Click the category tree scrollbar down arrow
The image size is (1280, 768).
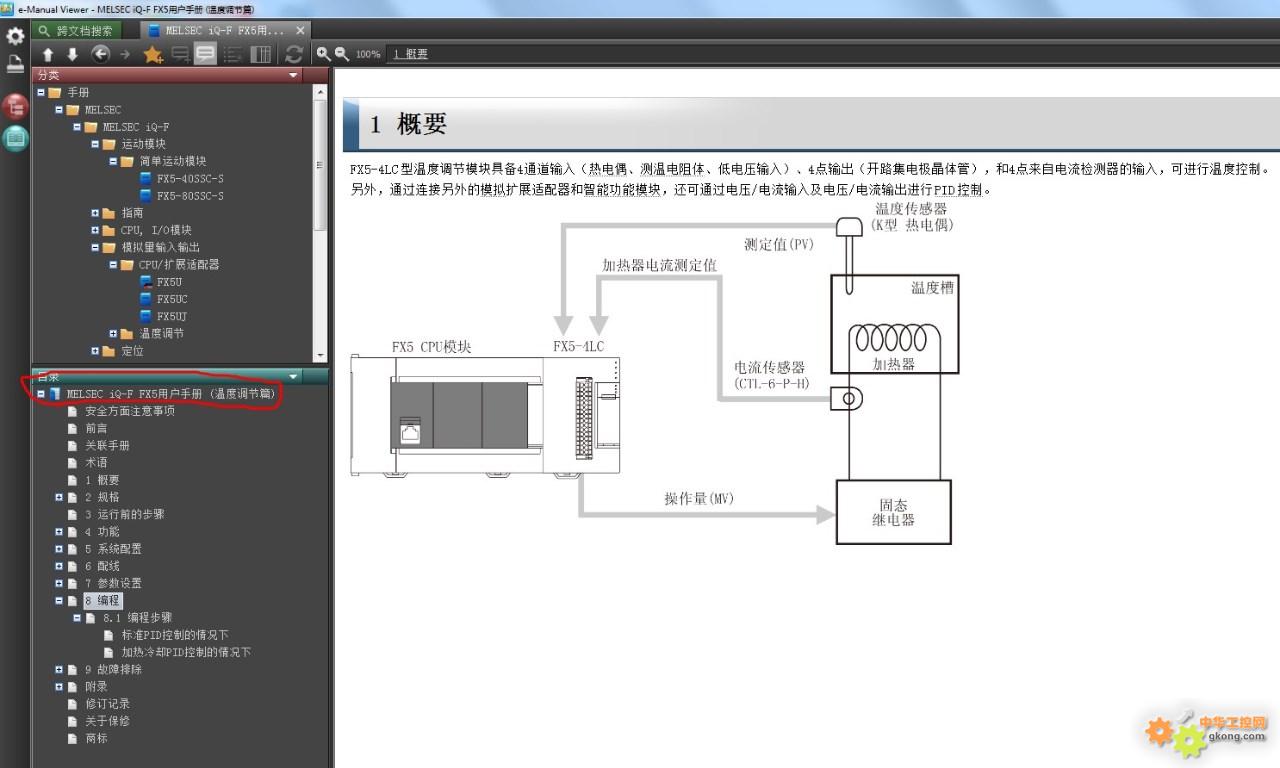pyautogui.click(x=320, y=355)
